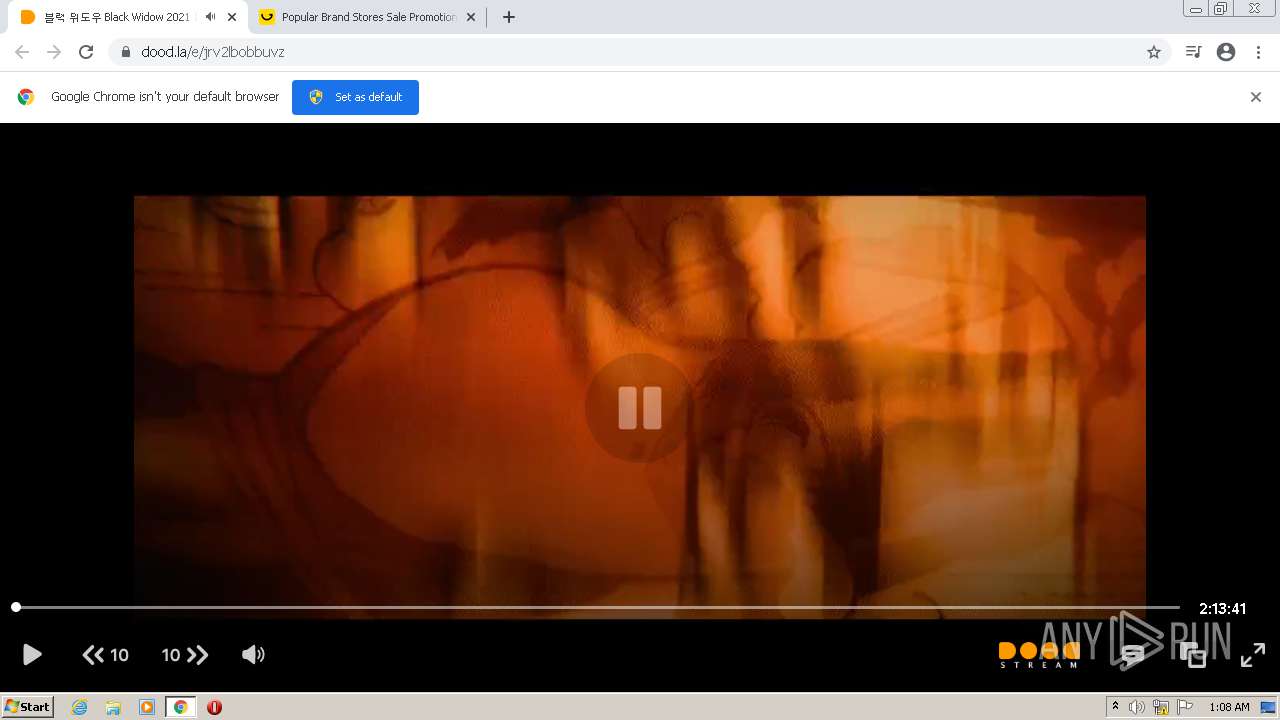Seek along the video progress bar
The height and width of the screenshot is (720, 1280).
click(x=598, y=607)
